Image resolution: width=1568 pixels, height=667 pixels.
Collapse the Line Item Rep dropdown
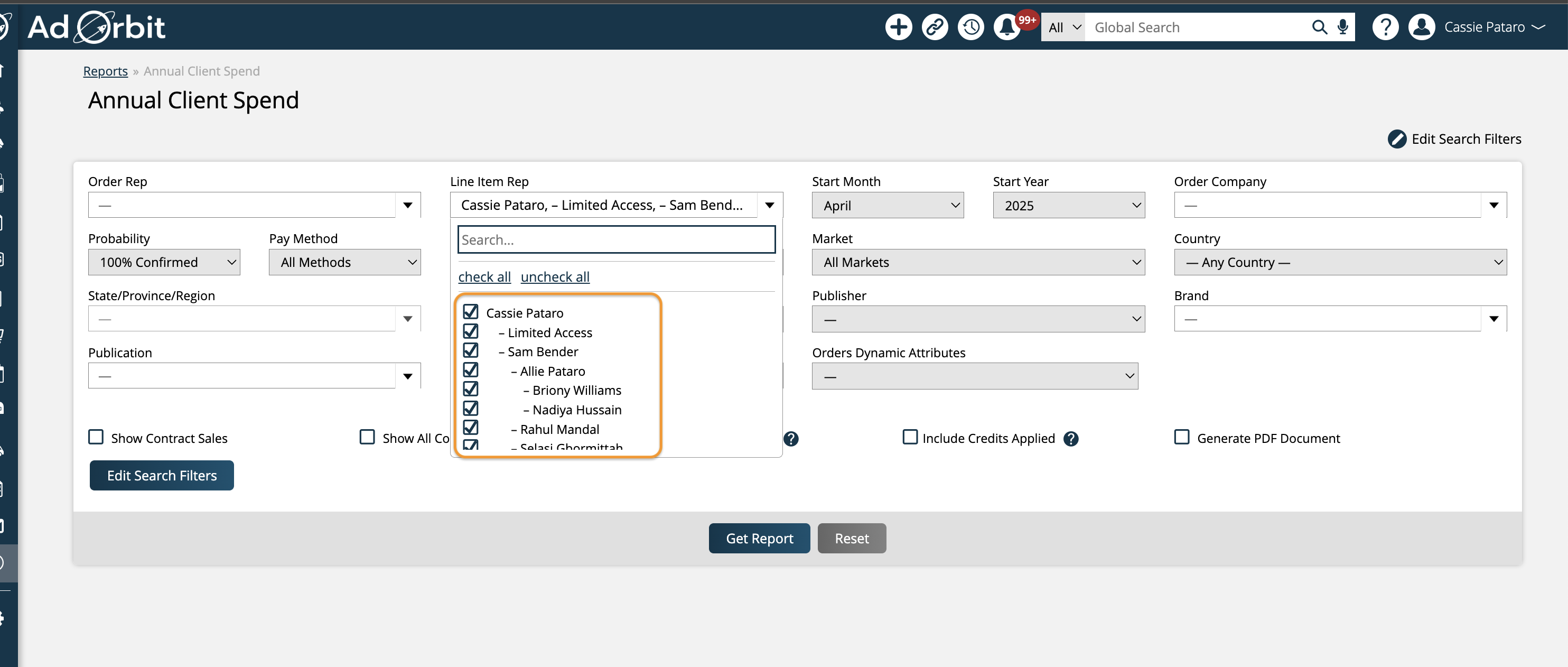click(x=616, y=205)
